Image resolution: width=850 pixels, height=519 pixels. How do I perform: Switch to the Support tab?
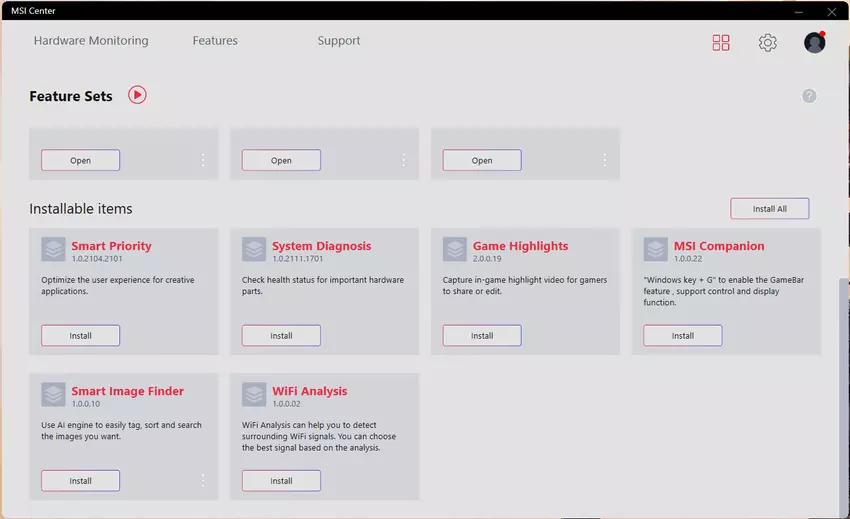point(338,41)
